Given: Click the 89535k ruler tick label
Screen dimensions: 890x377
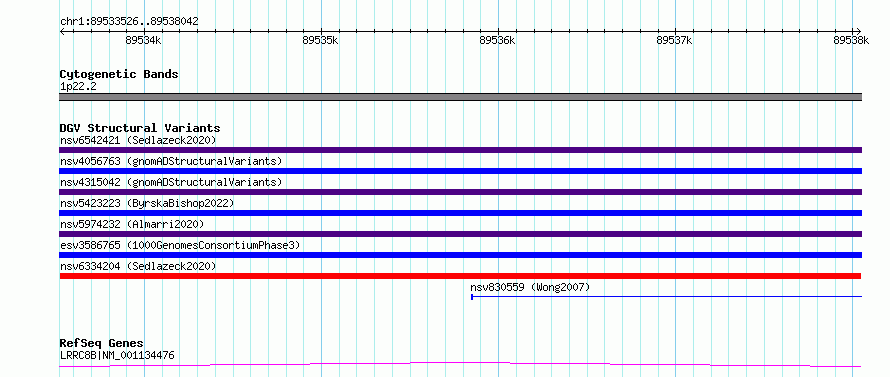Looking at the screenshot, I should click(x=320, y=40).
